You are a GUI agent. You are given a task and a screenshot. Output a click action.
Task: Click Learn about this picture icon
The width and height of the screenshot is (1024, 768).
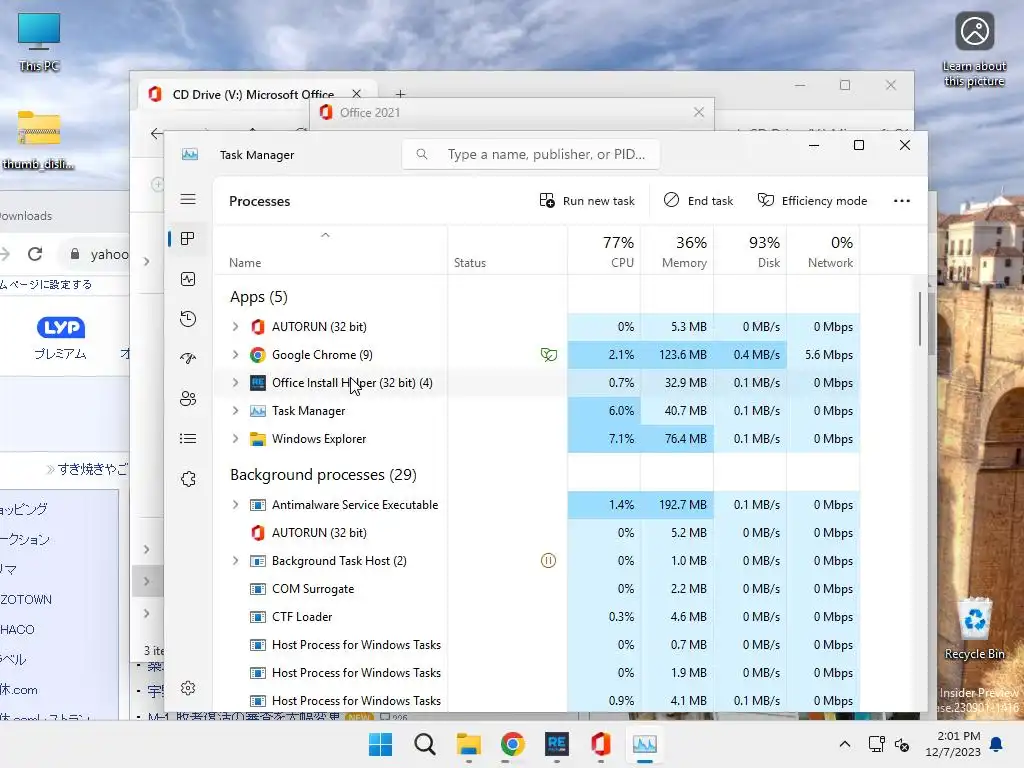(x=974, y=49)
